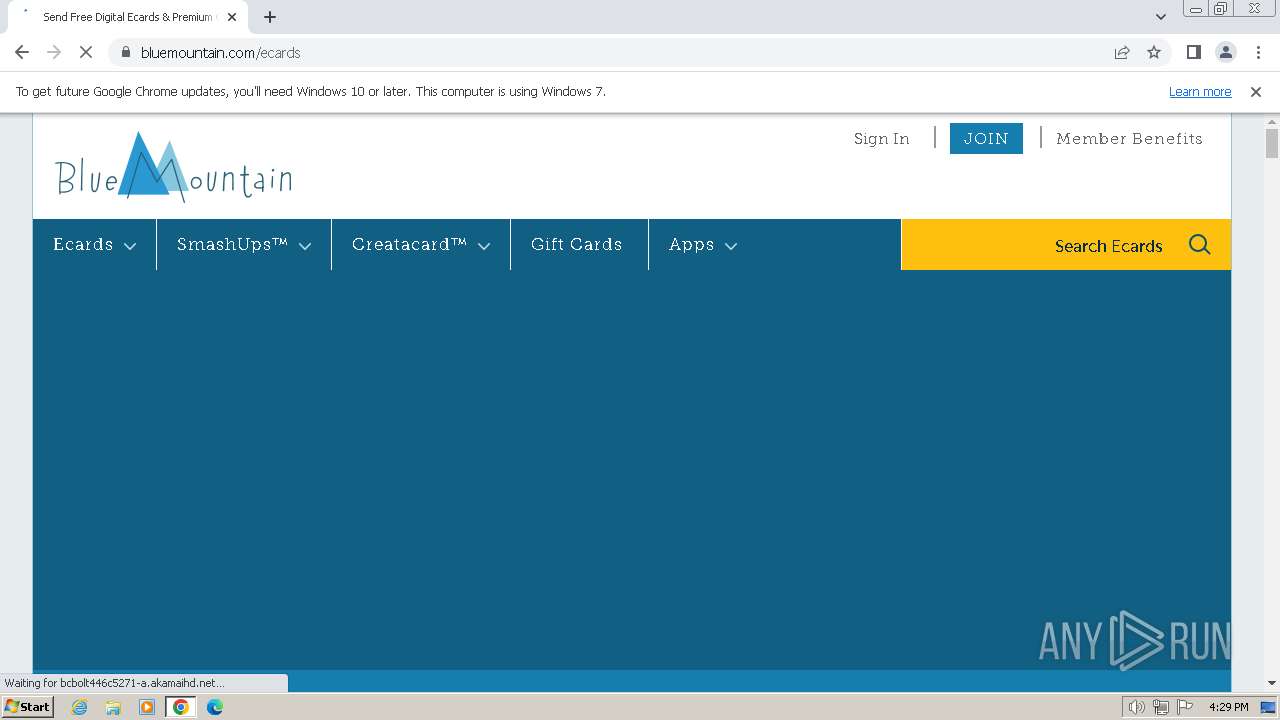Expand the Creatacard chevron arrow
Screen dimensions: 1280x720
point(484,246)
